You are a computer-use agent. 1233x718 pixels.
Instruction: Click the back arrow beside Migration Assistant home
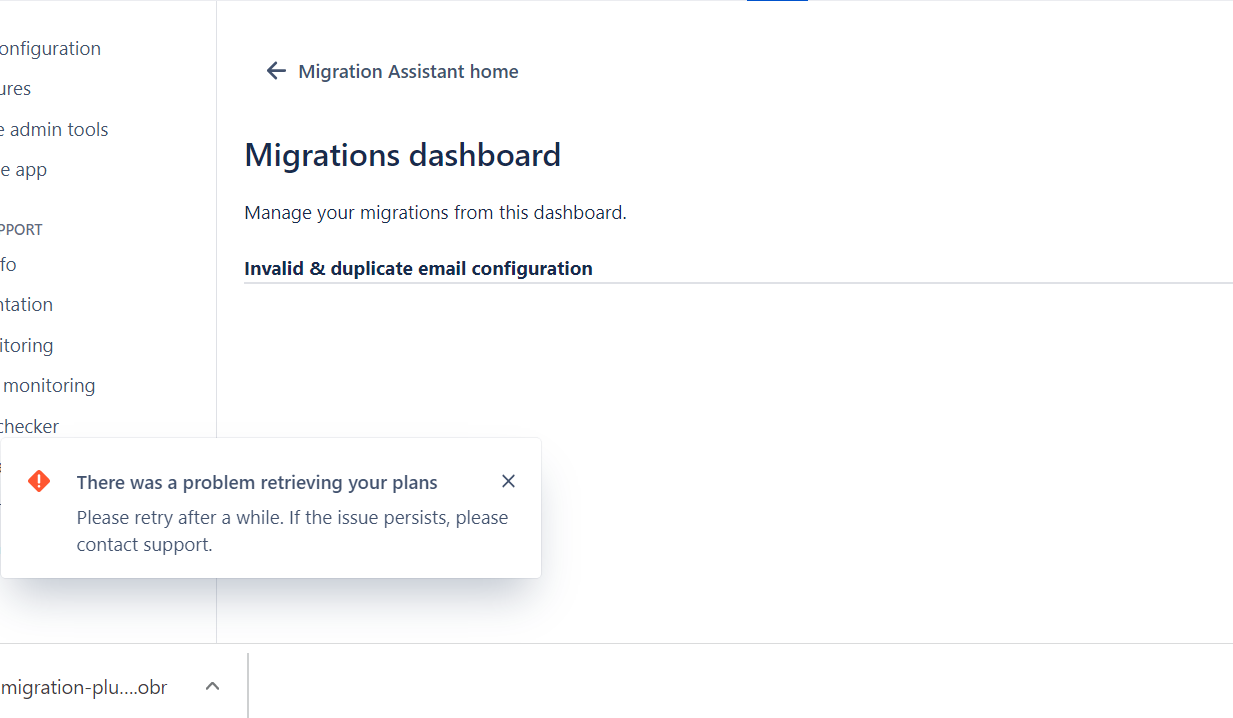point(276,71)
